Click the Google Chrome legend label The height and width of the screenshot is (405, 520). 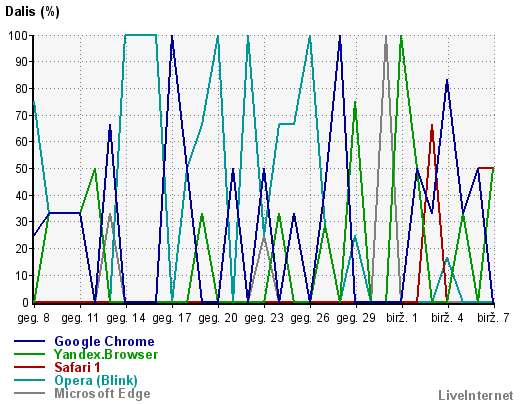click(x=104, y=342)
